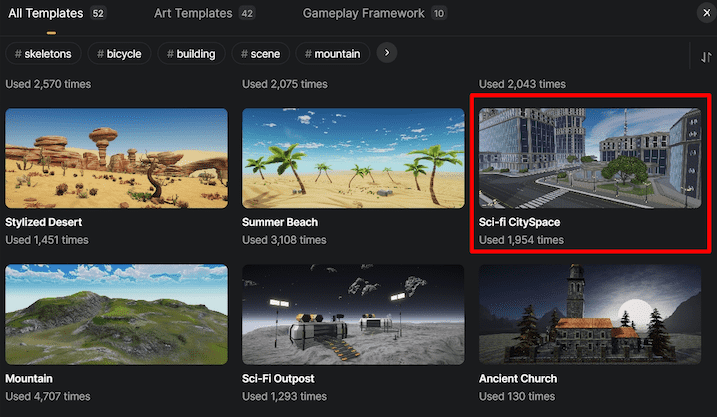717x417 pixels.
Task: Click the Stylized Desert title text
Action: [x=44, y=221]
